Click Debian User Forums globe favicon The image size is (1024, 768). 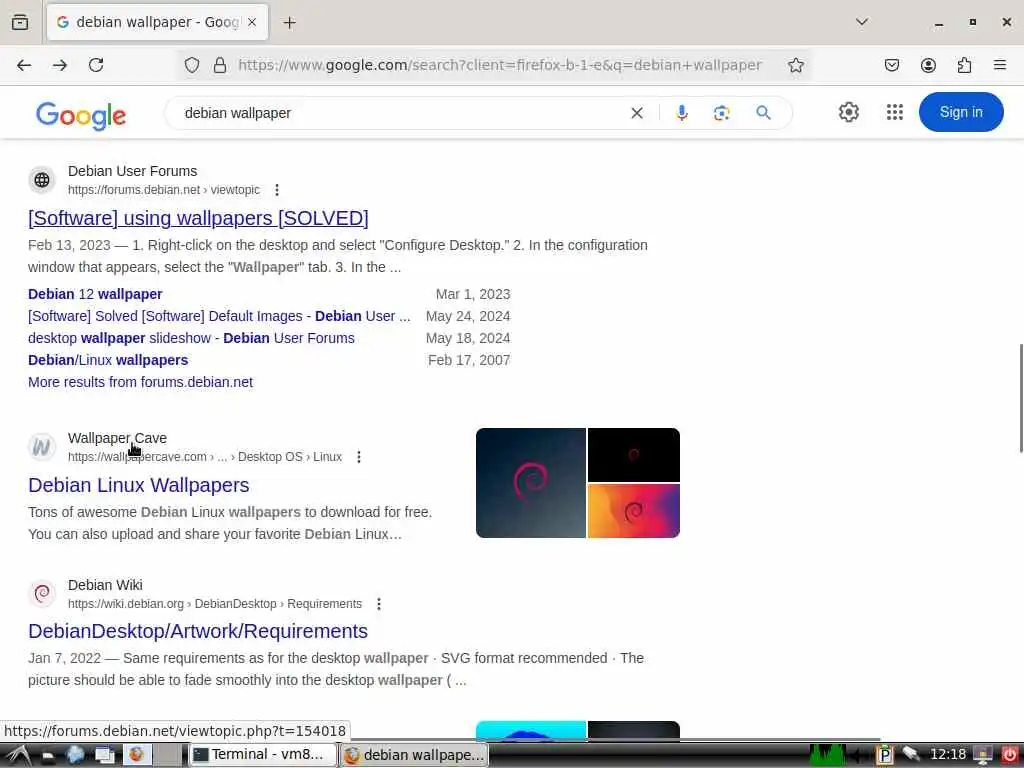pyautogui.click(x=42, y=180)
